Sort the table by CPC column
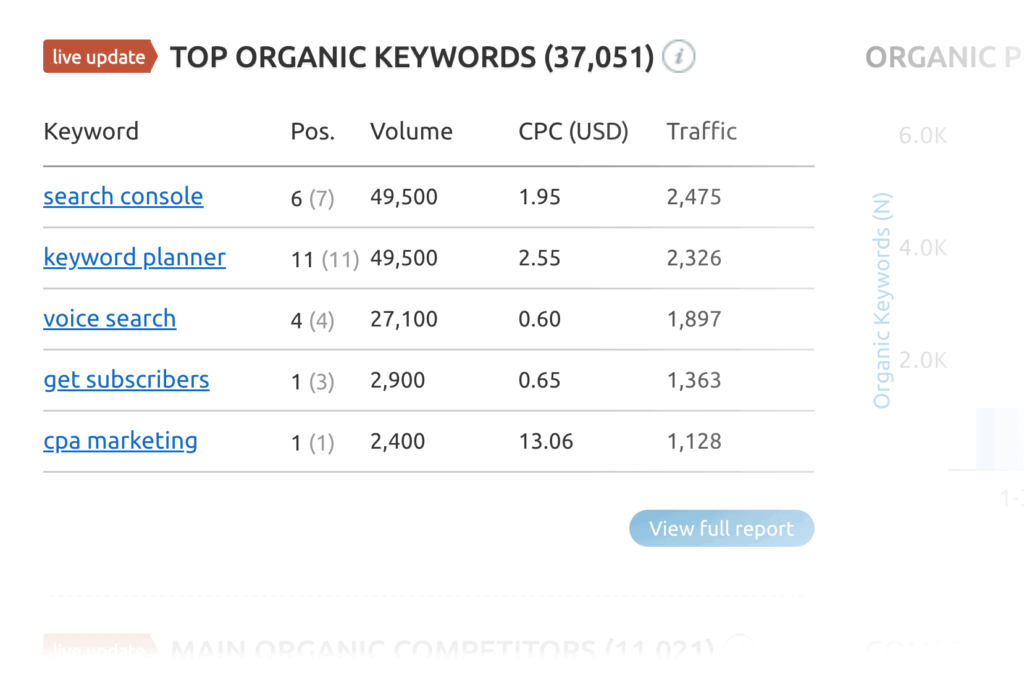Viewport: 1024px width, 677px height. click(x=572, y=131)
